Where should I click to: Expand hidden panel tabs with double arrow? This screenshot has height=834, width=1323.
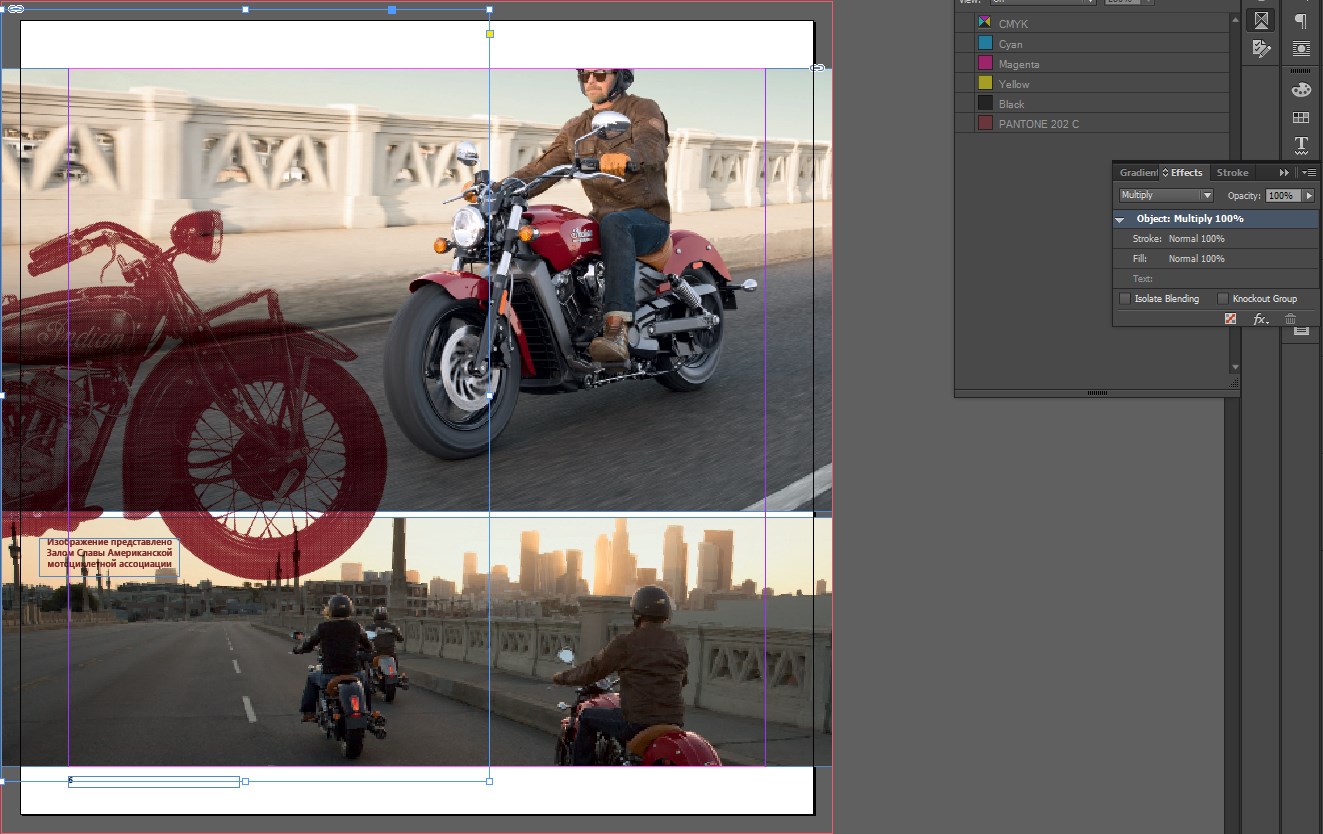pos(1285,173)
